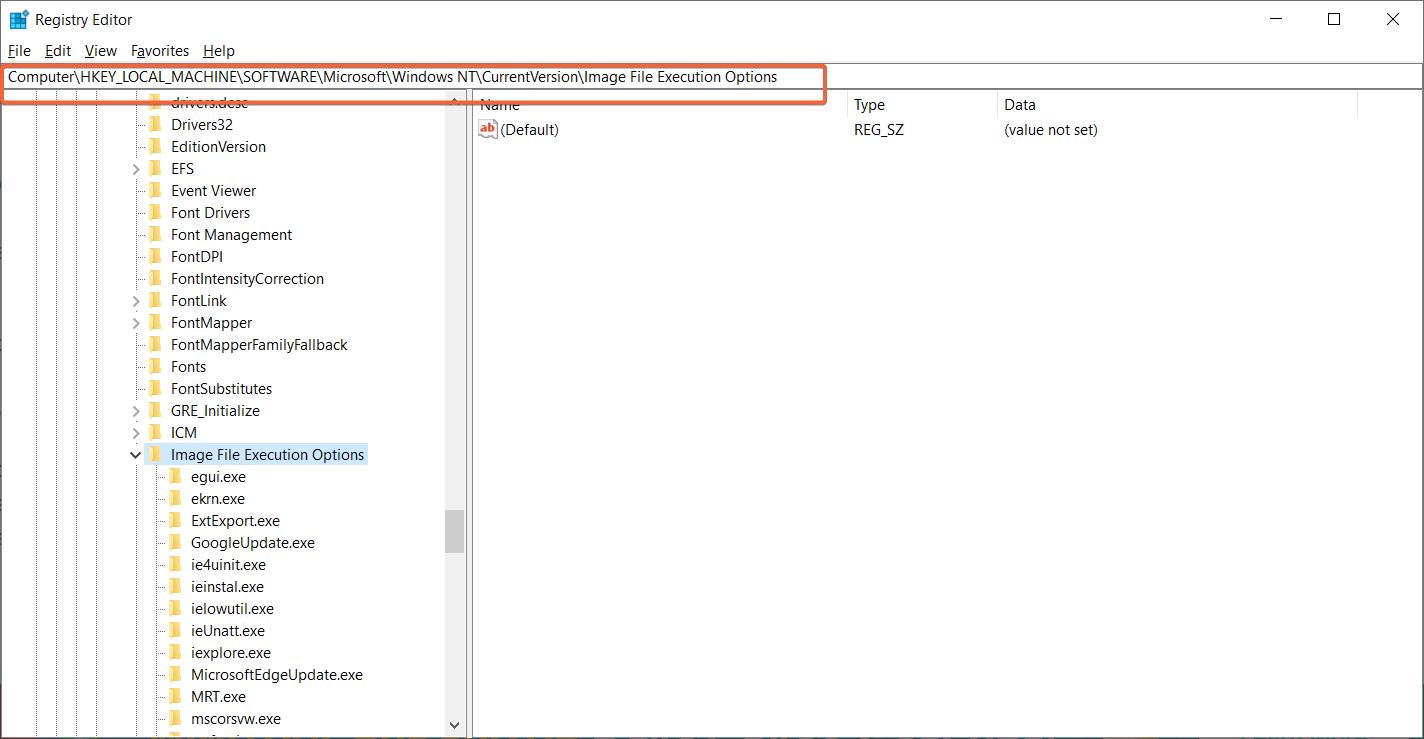1424x739 pixels.
Task: Expand the EFS key
Action: (136, 169)
